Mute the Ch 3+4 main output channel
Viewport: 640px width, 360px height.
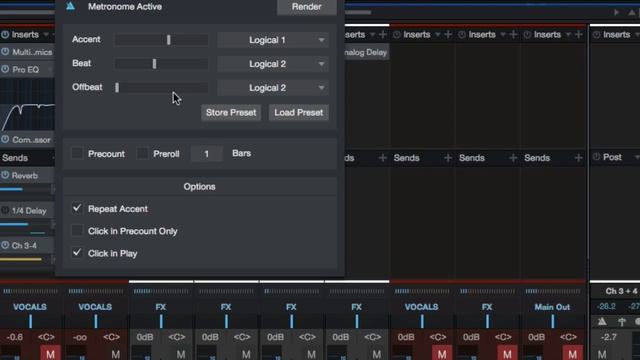coord(602,353)
